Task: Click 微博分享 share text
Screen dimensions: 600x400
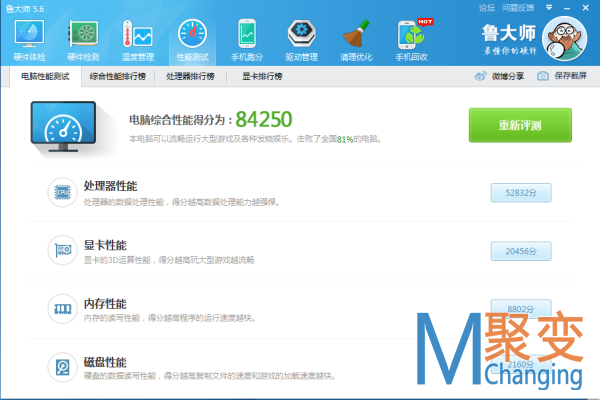Action: (508, 76)
